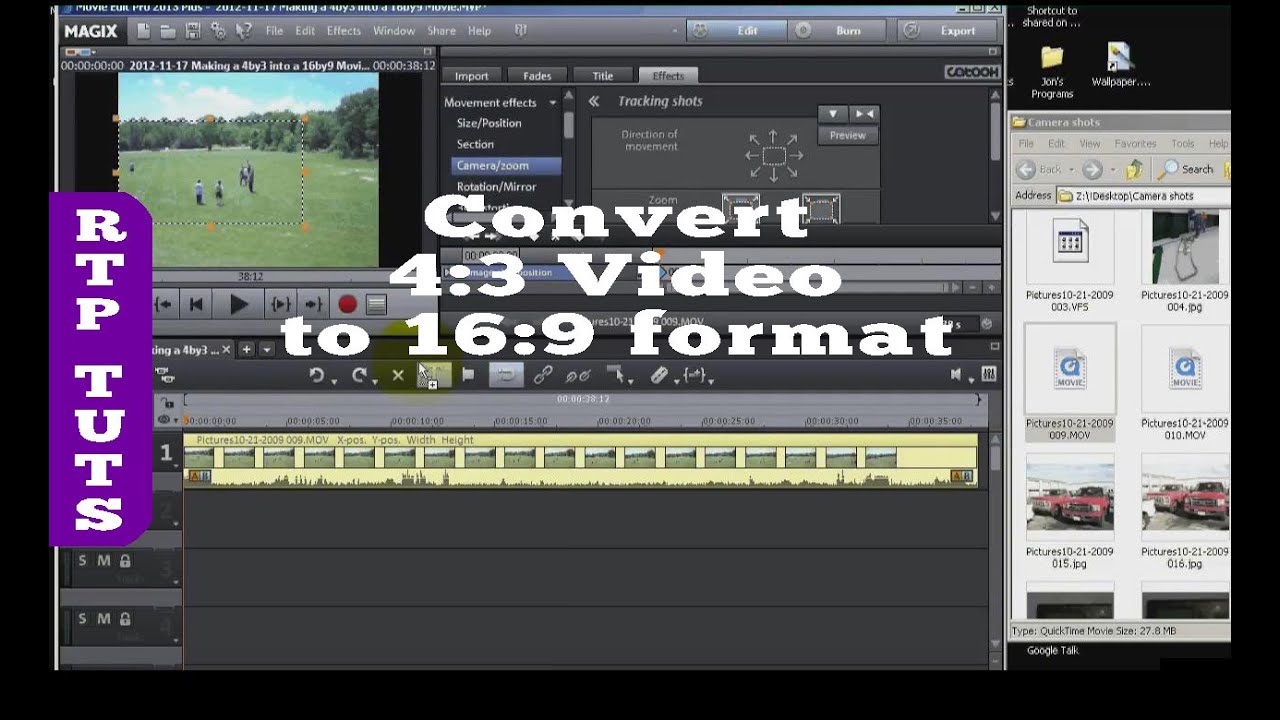Play the movie in preview monitor
Viewport: 1280px width, 720px height.
click(x=239, y=305)
